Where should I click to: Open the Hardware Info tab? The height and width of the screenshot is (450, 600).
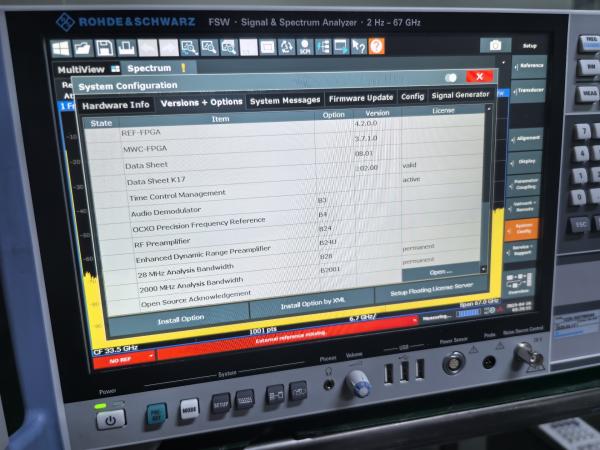116,105
